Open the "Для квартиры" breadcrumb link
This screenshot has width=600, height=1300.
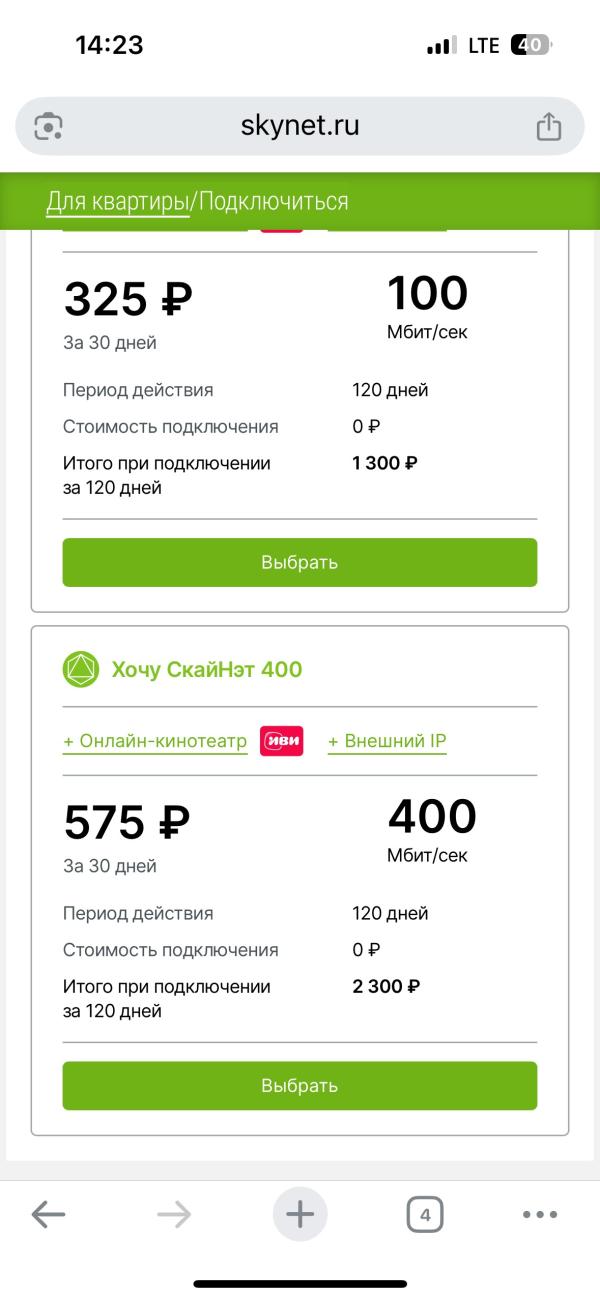(x=117, y=202)
